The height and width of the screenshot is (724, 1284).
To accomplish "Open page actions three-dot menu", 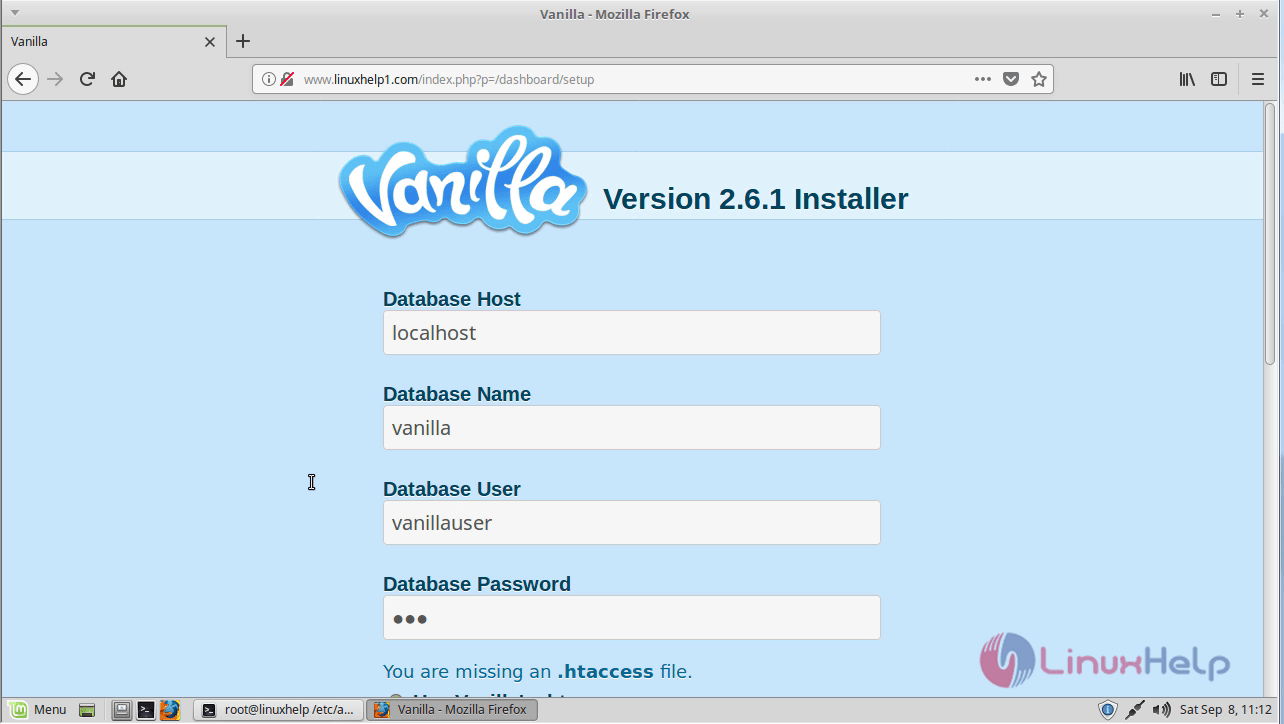I will coord(983,79).
